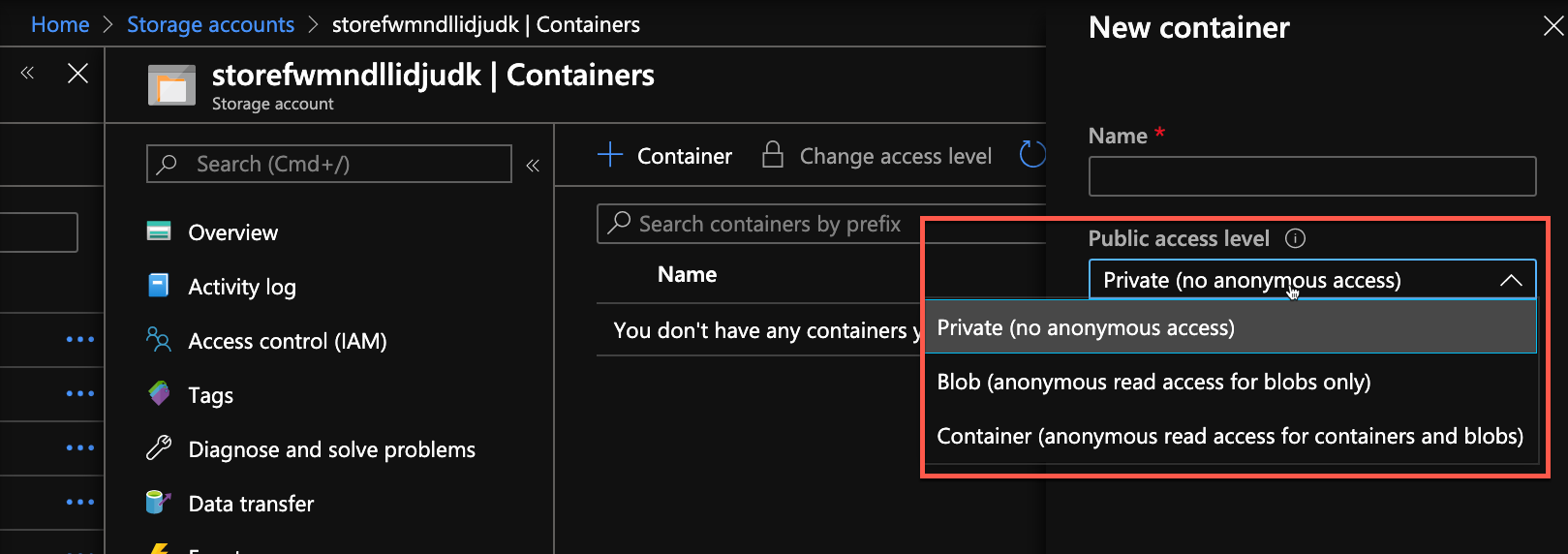This screenshot has height=554, width=1568.
Task: Click the info icon beside Public access level
Action: coord(1295,238)
